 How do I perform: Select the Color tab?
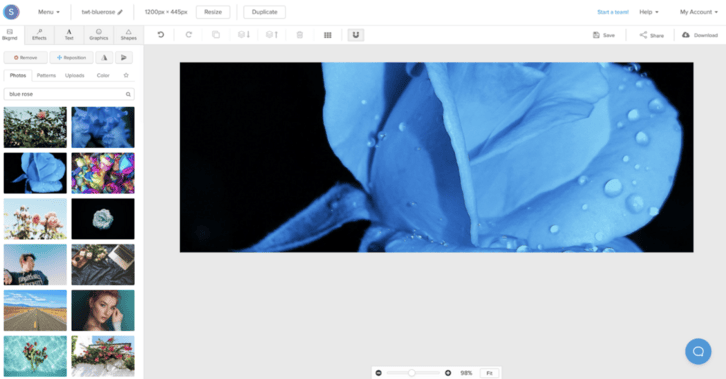coord(103,75)
